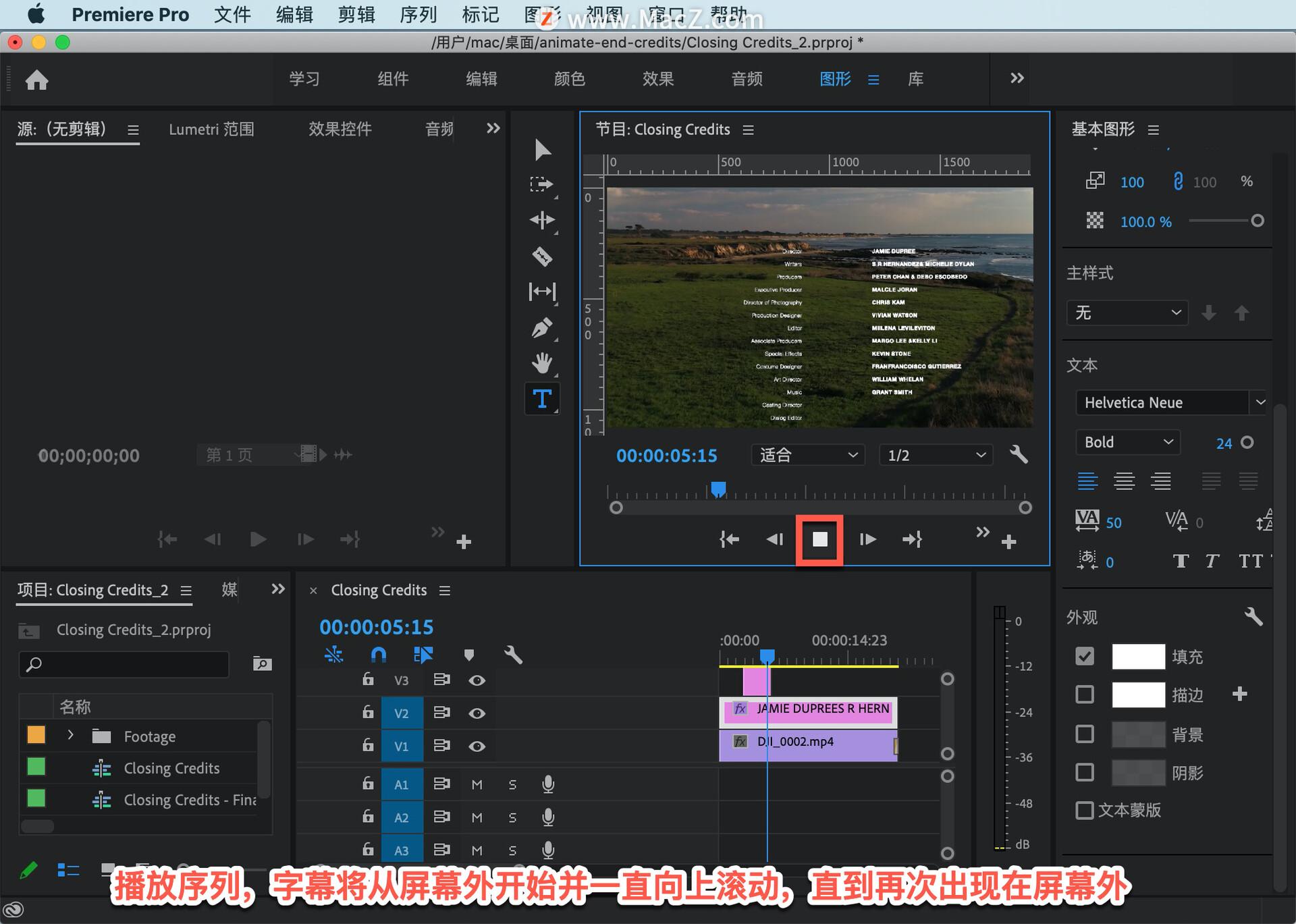Toggle V2 track output eye
Viewport: 1296px width, 924px height.
point(477,713)
